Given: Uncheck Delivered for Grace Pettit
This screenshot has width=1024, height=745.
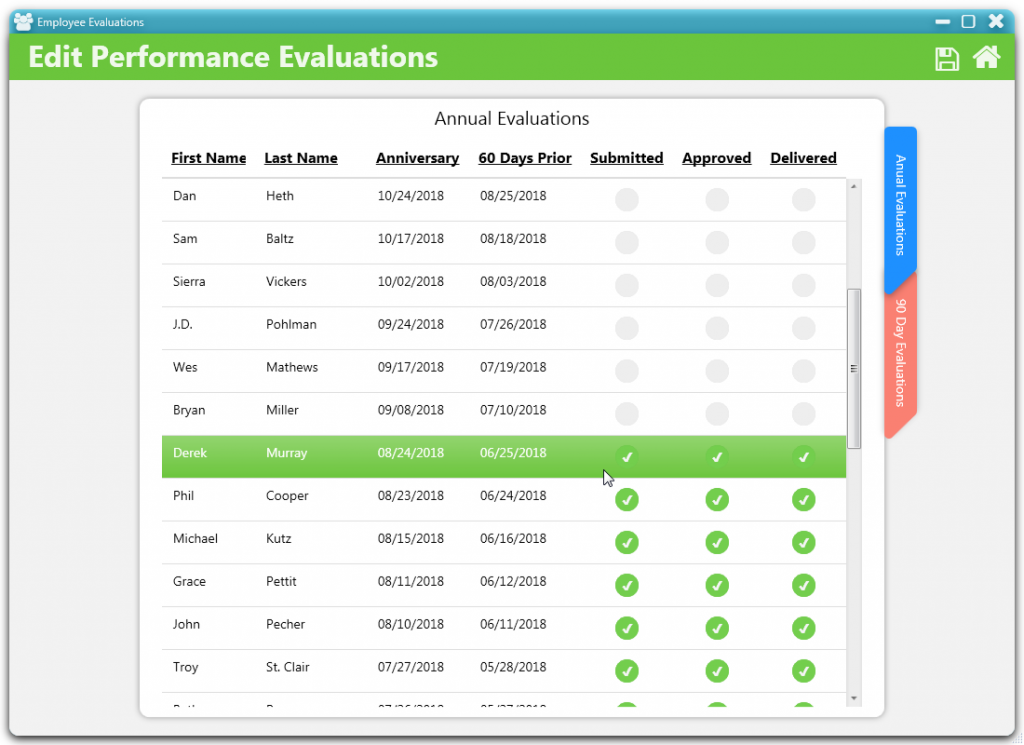Looking at the screenshot, I should (x=803, y=585).
